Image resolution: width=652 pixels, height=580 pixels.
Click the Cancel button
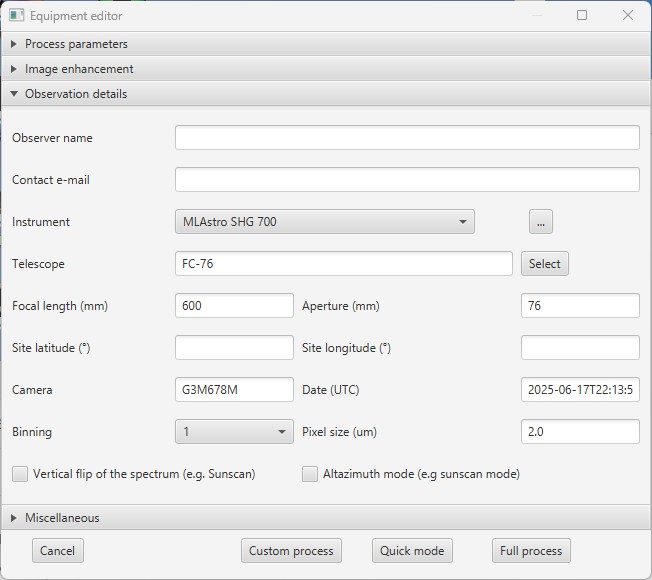click(58, 551)
